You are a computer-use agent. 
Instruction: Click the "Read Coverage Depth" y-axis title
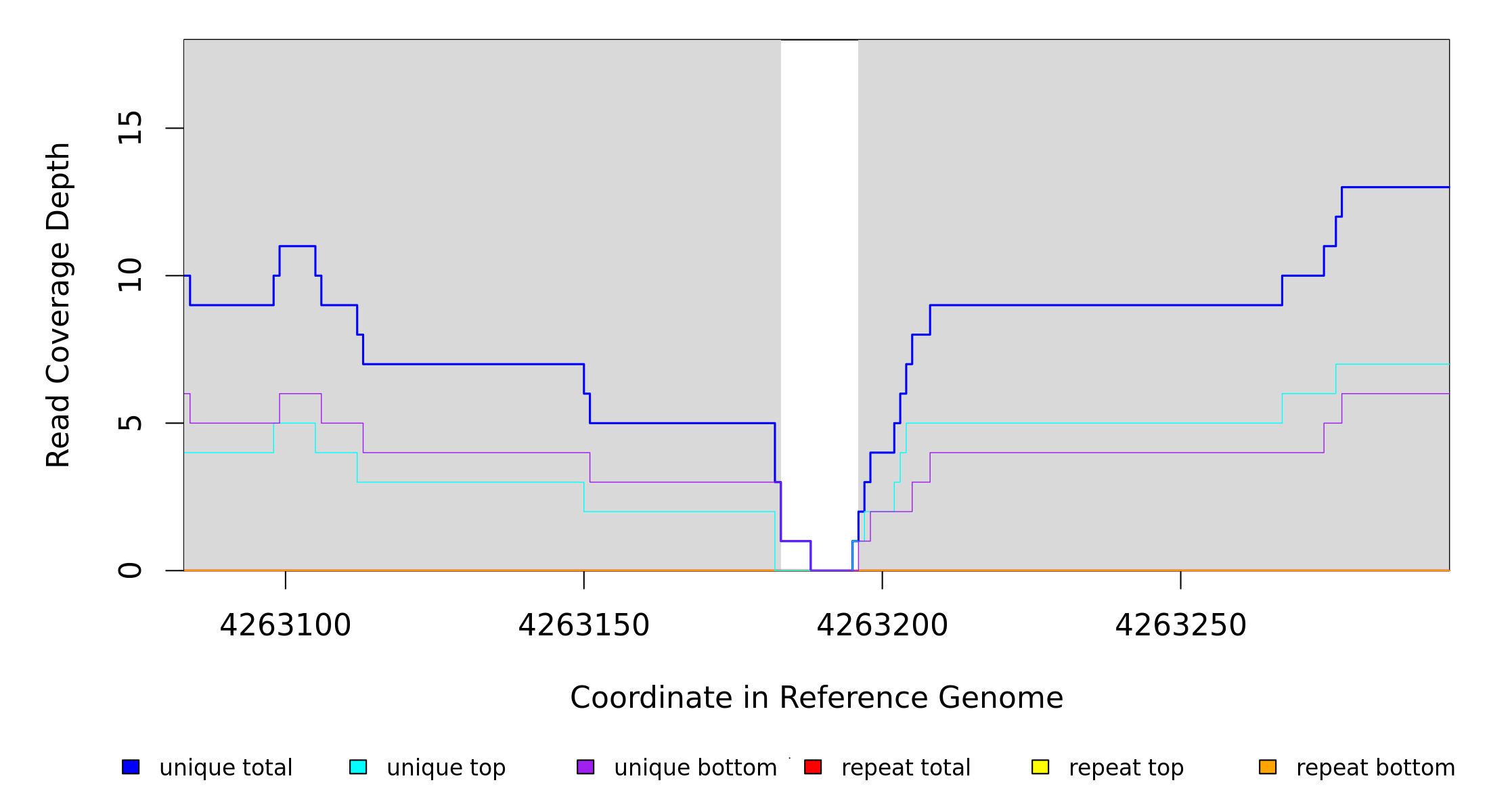58,304
